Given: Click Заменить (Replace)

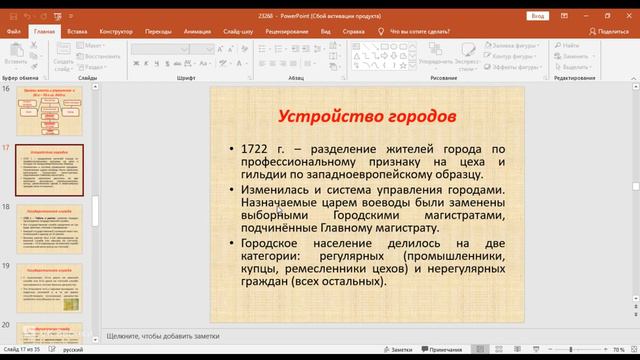Looking at the screenshot, I should (x=575, y=56).
